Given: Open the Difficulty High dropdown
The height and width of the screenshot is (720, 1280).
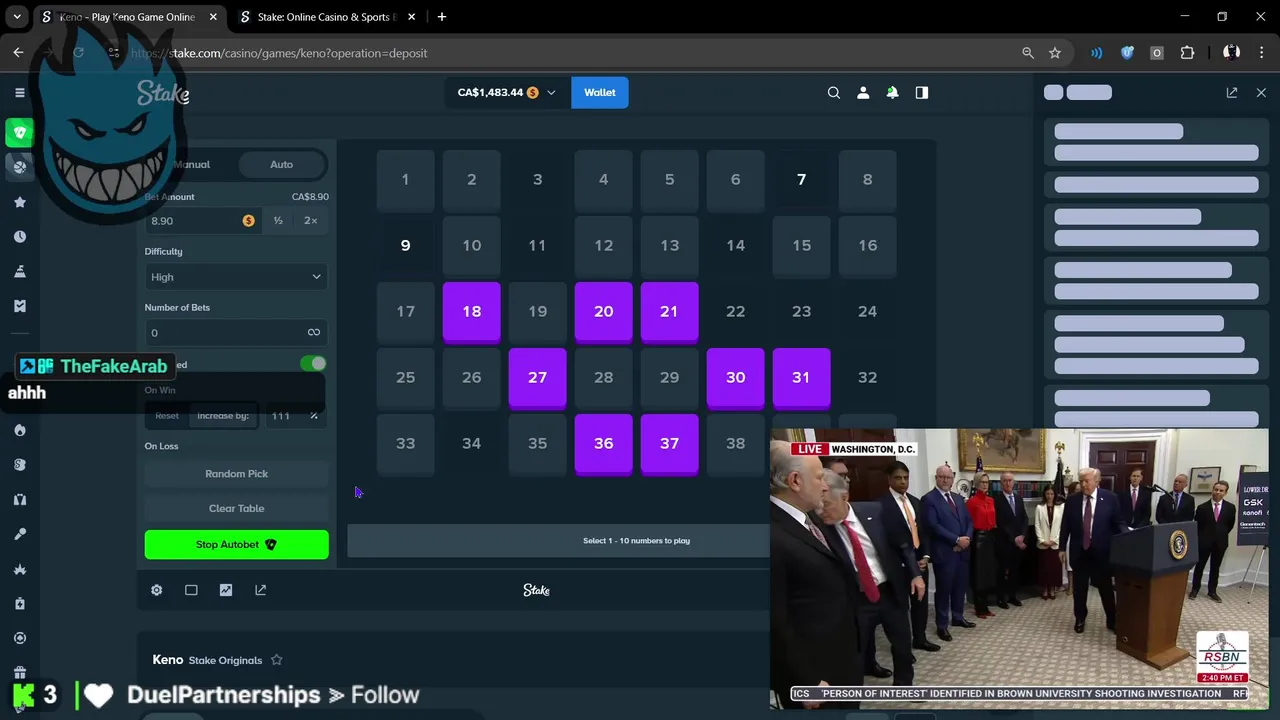Looking at the screenshot, I should tap(236, 277).
